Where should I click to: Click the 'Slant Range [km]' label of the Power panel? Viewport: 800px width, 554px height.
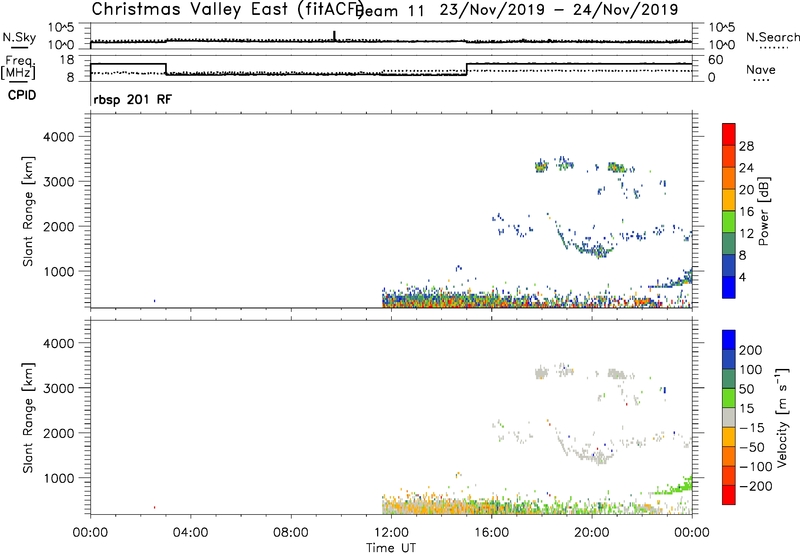pos(29,211)
